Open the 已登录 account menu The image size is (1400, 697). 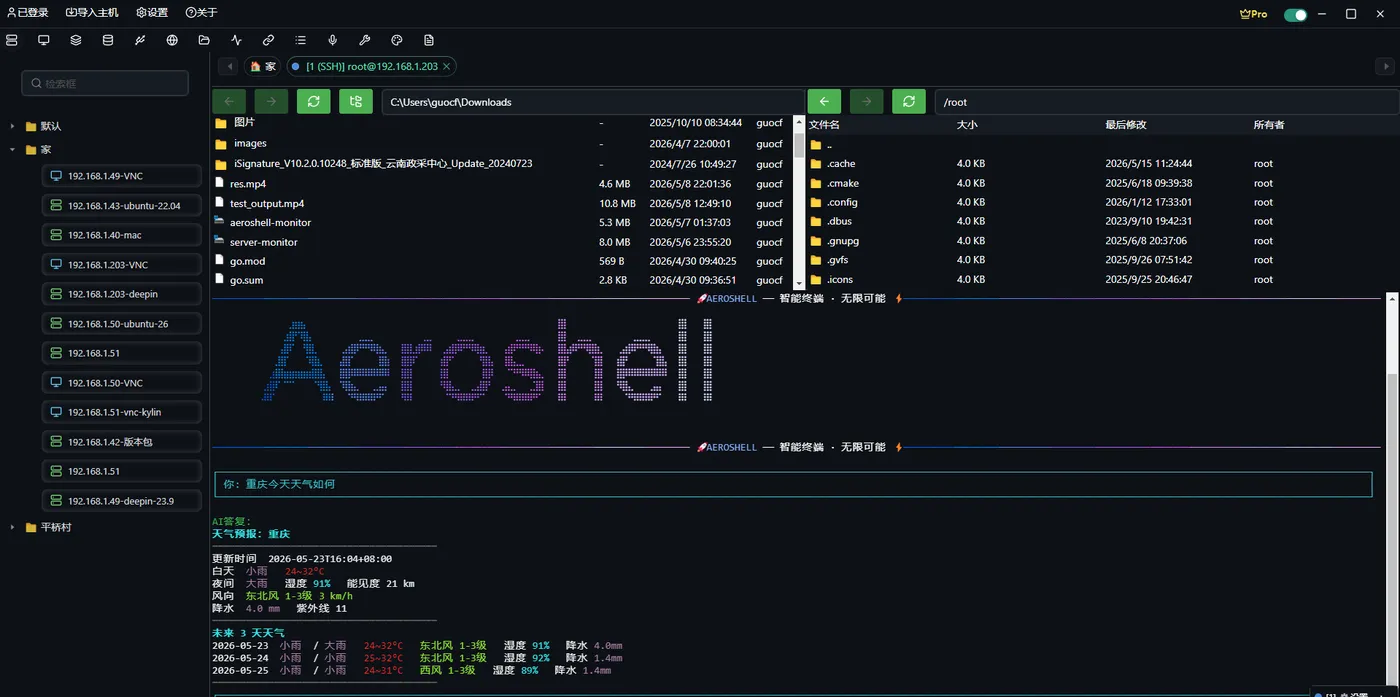click(x=27, y=13)
